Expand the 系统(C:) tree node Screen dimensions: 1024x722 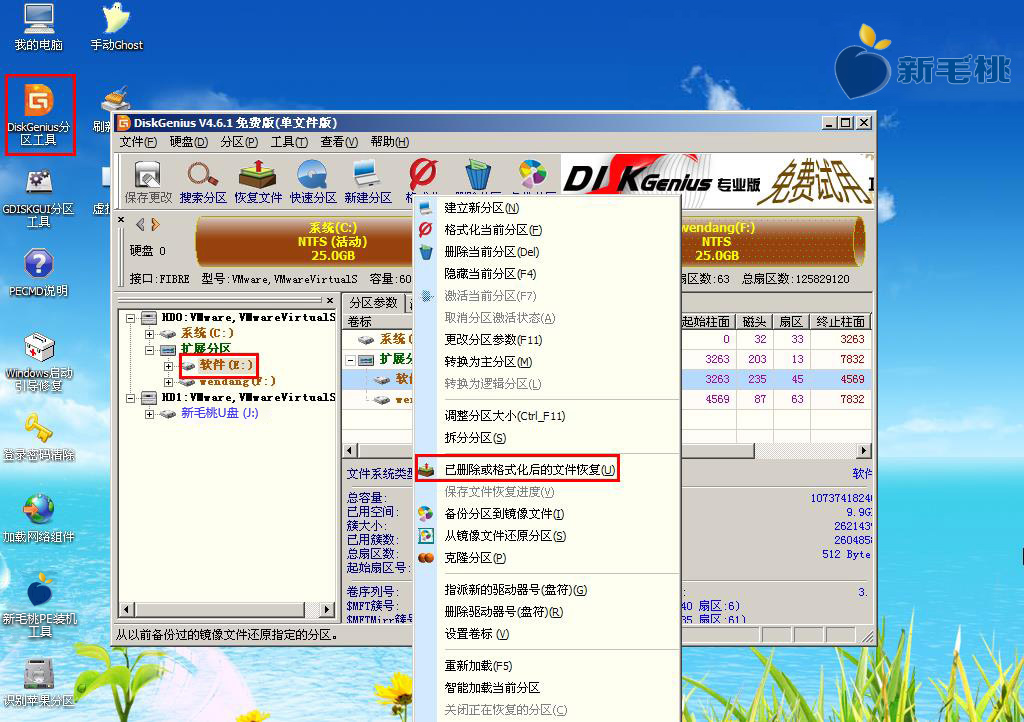tap(150, 334)
